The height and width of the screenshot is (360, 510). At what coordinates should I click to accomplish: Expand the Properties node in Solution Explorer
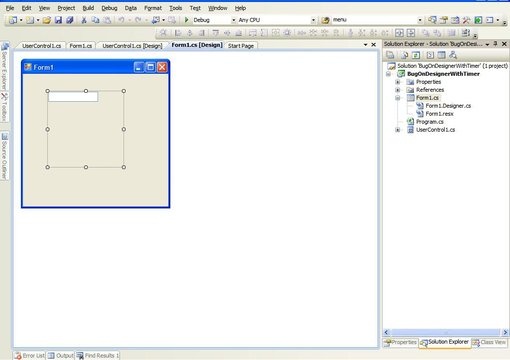(x=397, y=82)
